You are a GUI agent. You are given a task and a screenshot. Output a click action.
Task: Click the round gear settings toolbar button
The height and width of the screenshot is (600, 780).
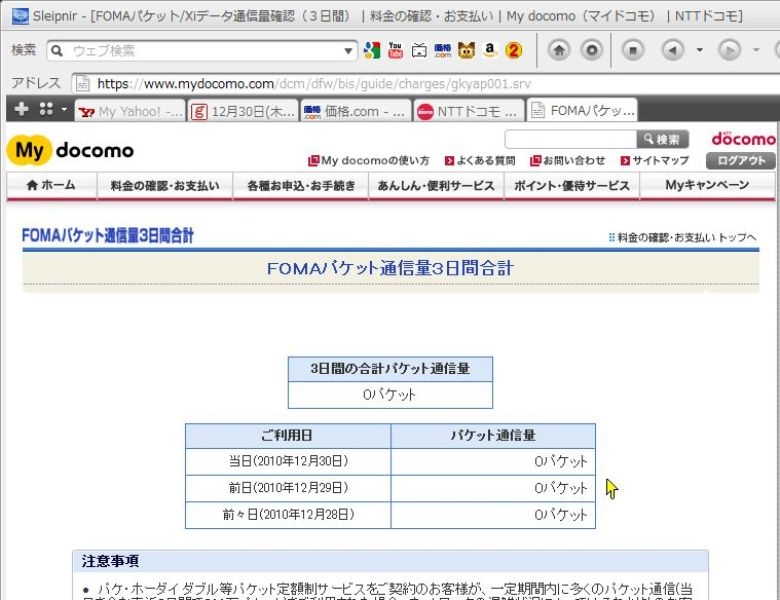click(591, 50)
